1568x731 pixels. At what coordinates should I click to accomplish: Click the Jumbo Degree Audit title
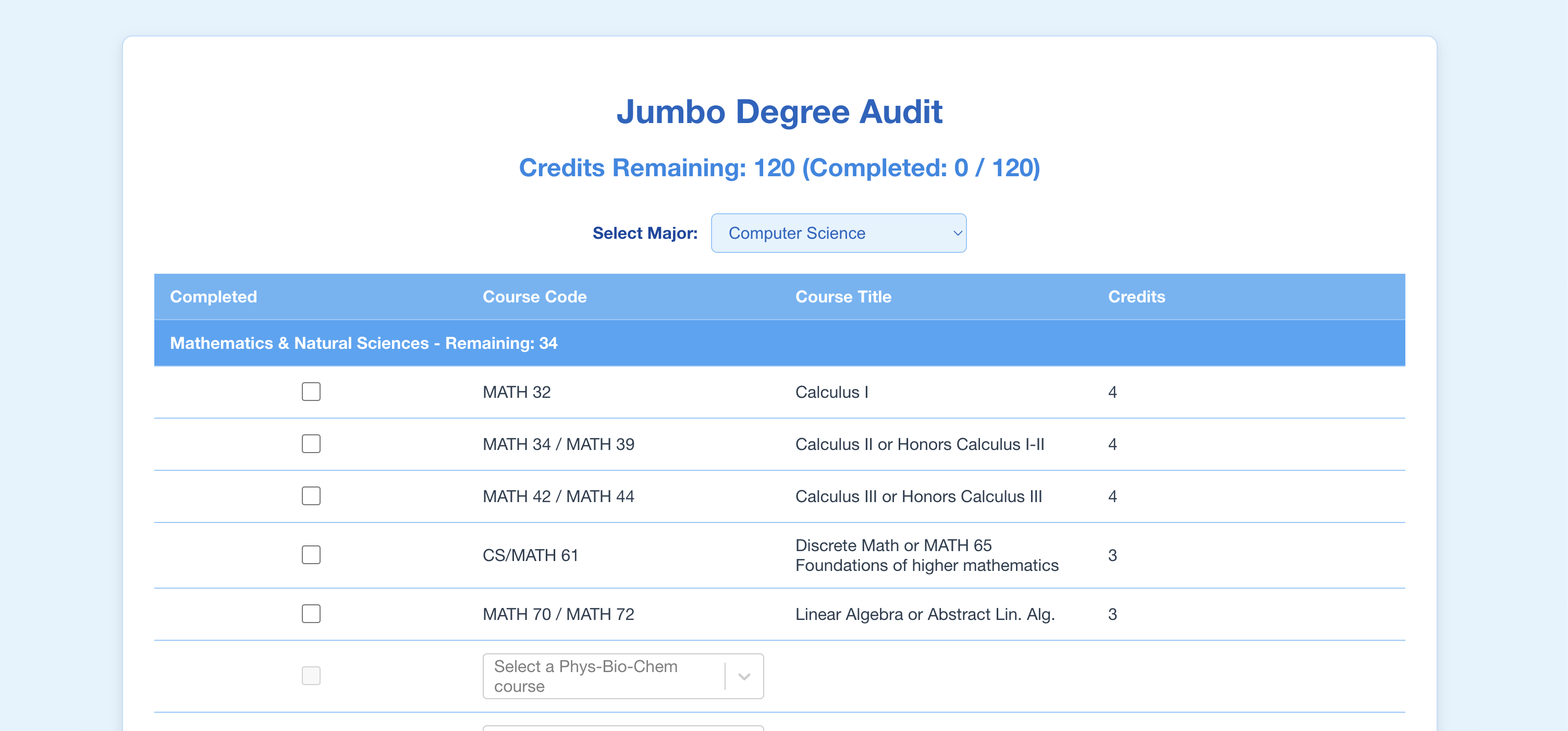coord(779,112)
